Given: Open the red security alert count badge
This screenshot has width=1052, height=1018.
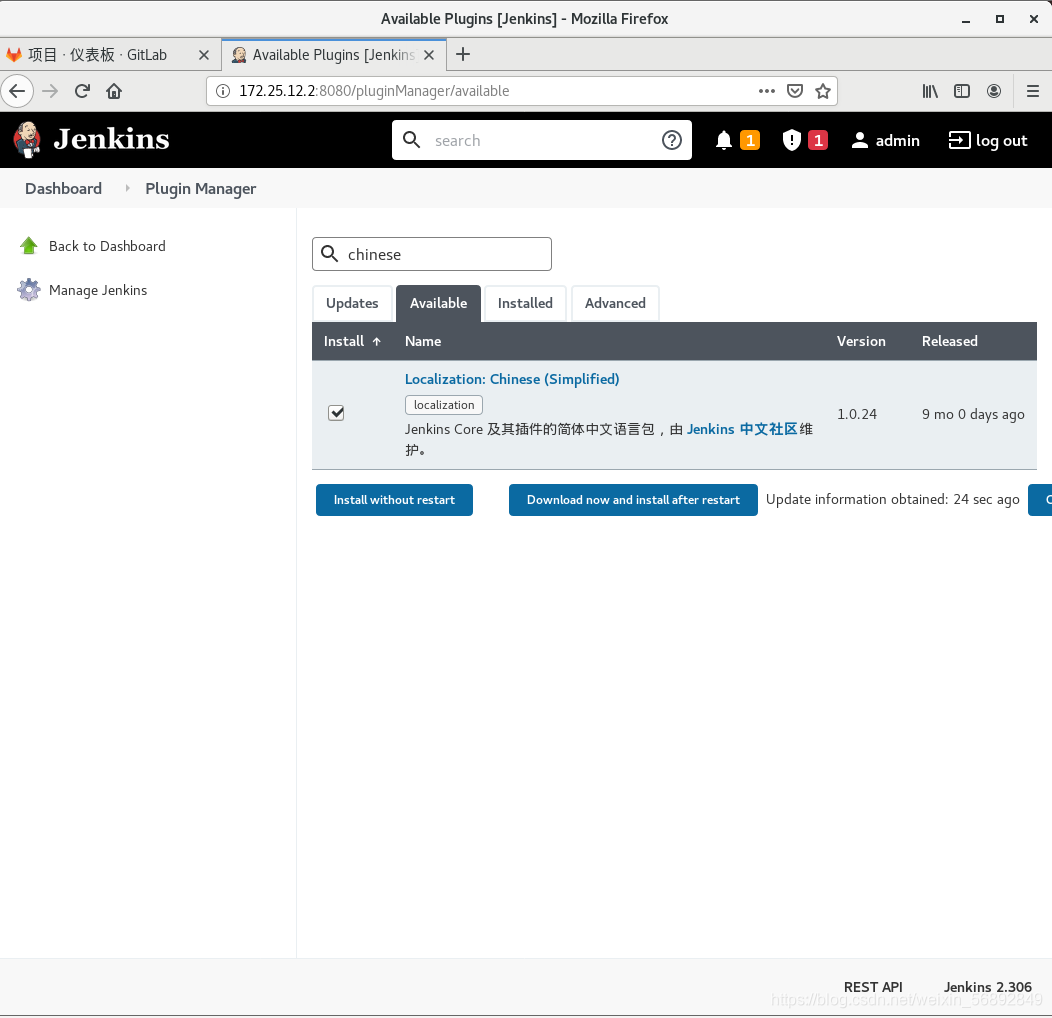Looking at the screenshot, I should 818,140.
